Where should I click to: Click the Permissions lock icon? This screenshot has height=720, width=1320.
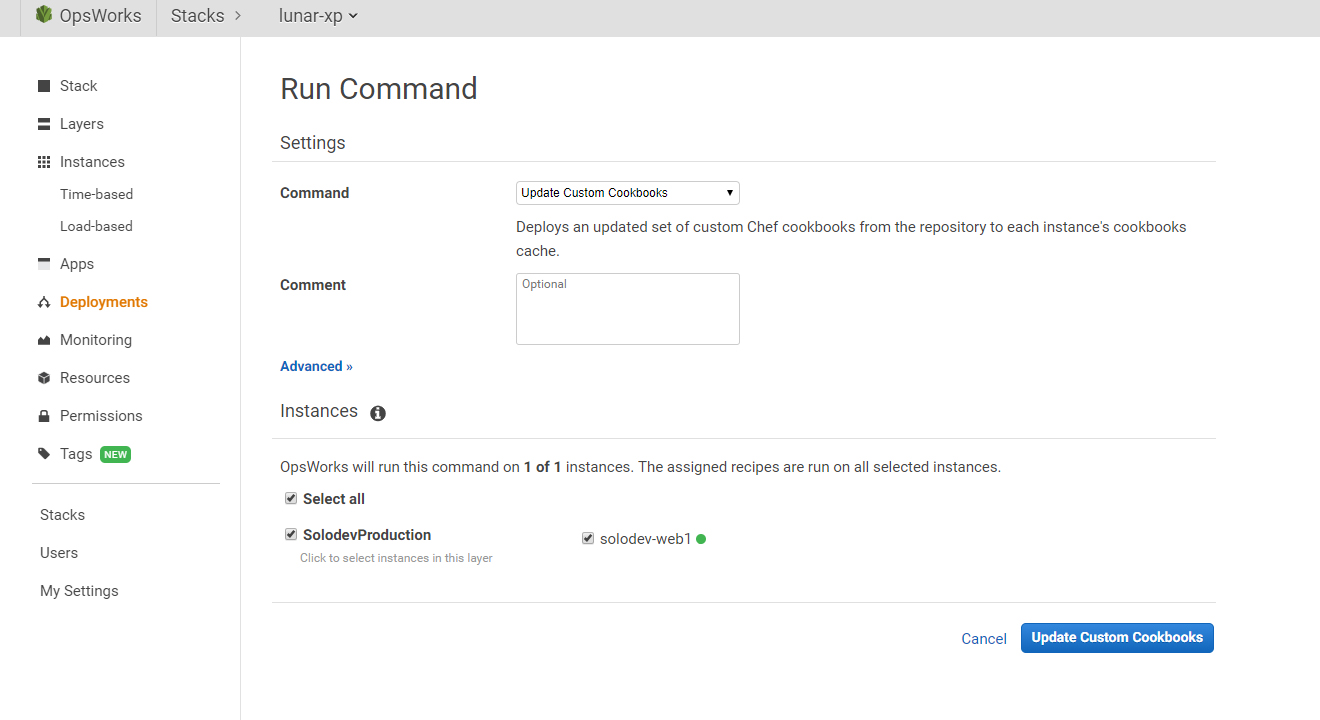click(44, 416)
